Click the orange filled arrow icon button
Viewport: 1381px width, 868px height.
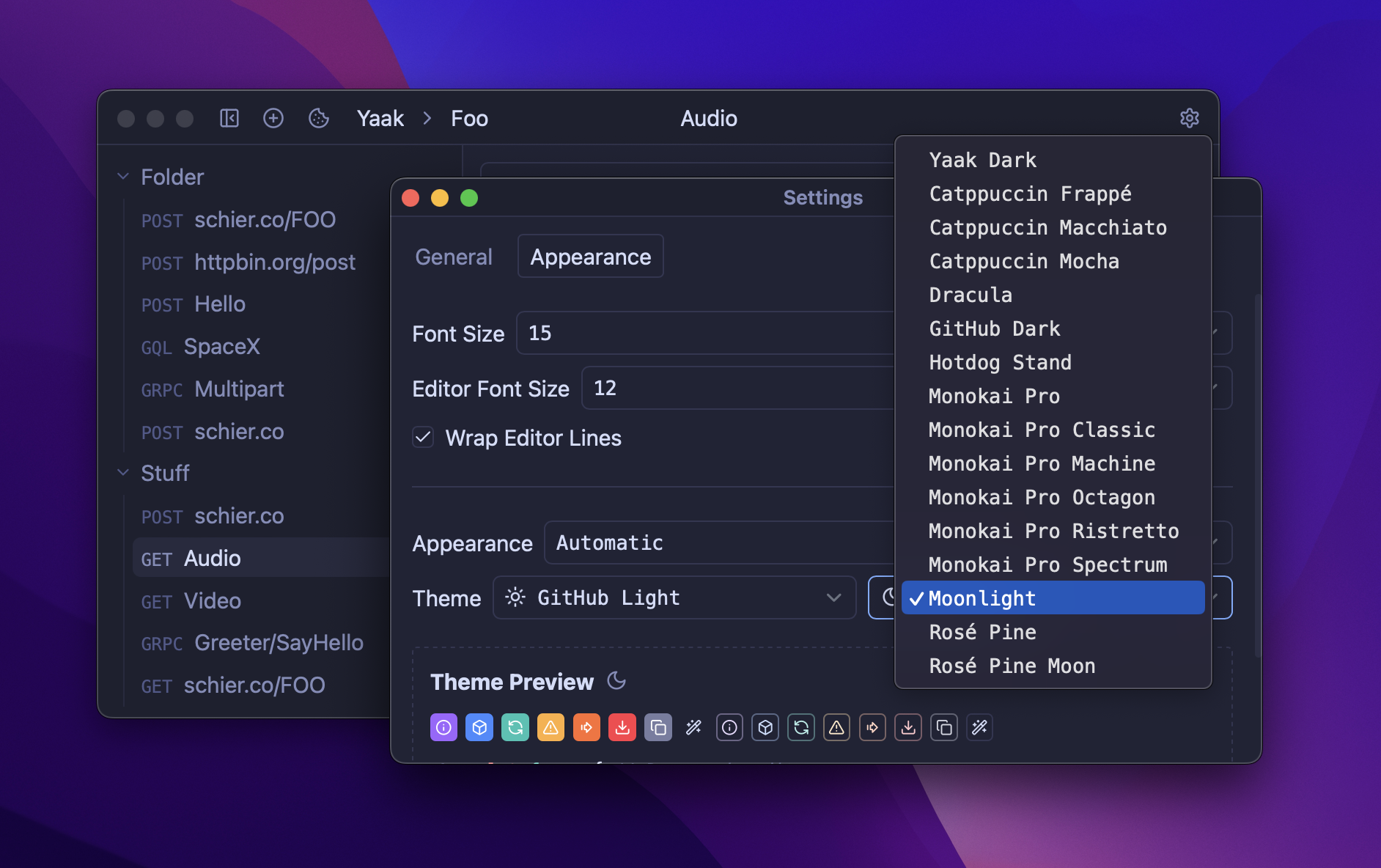[586, 727]
